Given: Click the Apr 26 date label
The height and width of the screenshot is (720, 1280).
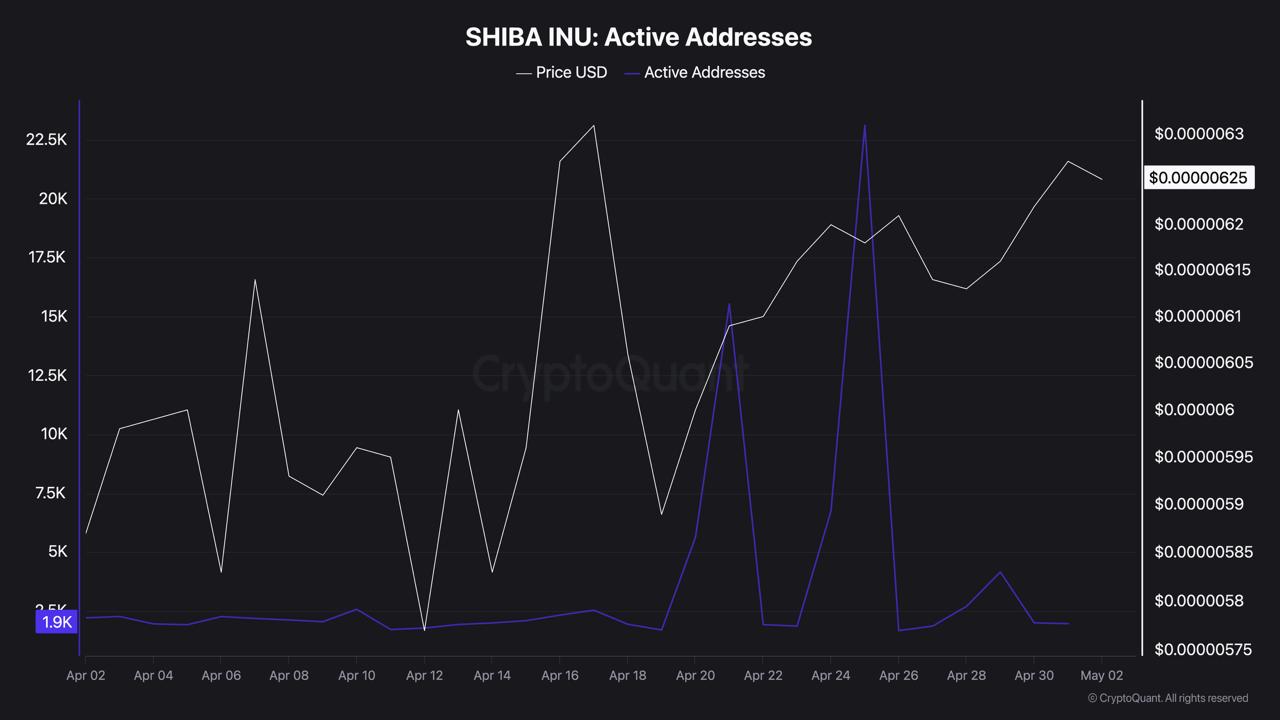Looking at the screenshot, I should tap(898, 676).
